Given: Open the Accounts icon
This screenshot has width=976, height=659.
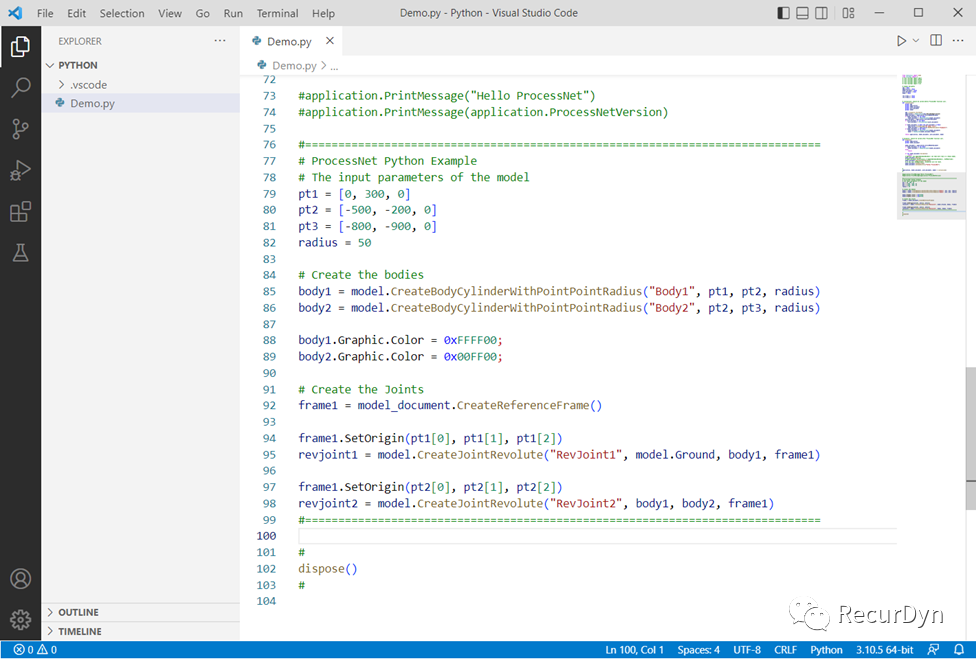Looking at the screenshot, I should click(21, 577).
